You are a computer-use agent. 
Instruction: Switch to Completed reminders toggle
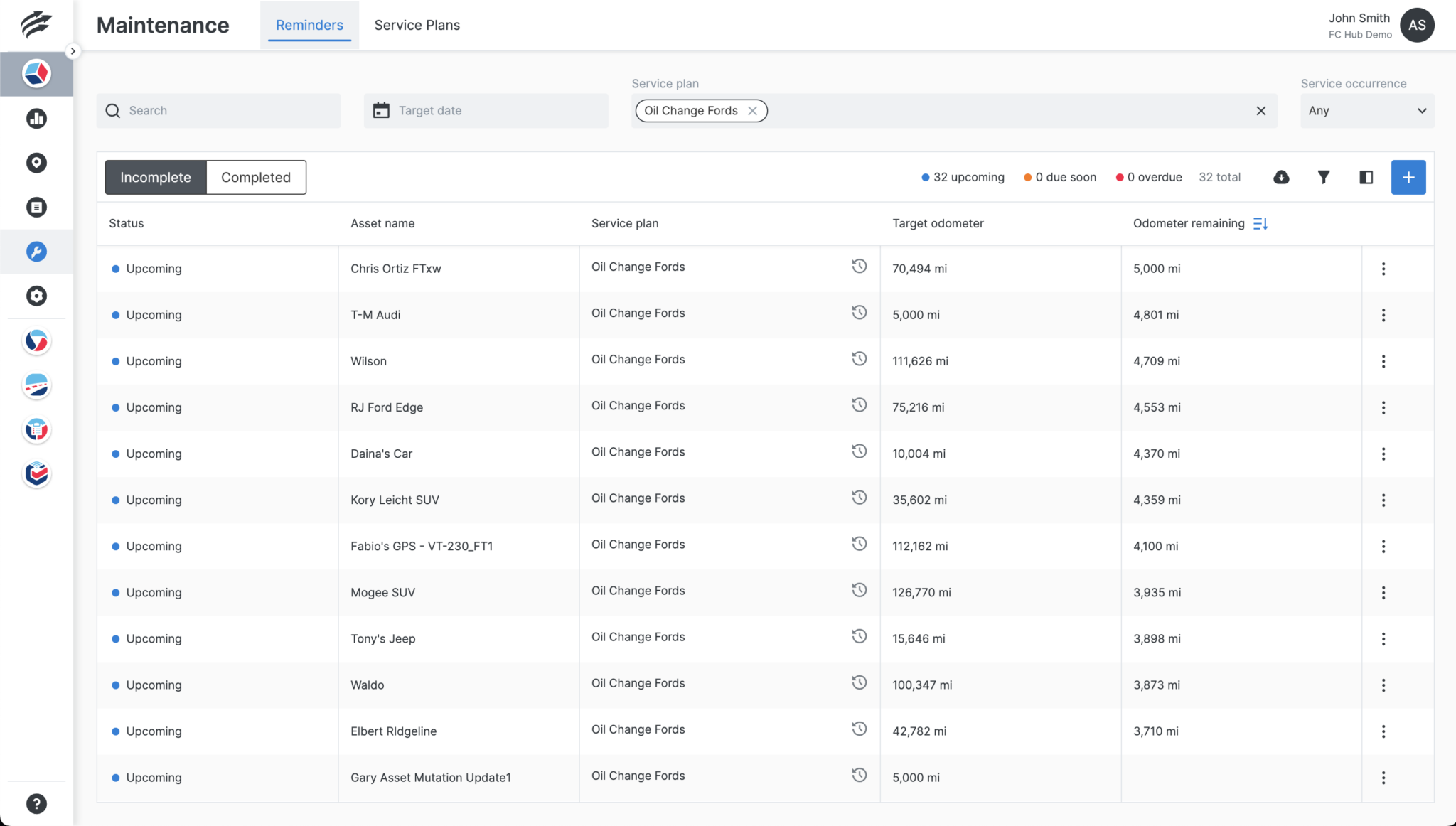[x=256, y=177]
